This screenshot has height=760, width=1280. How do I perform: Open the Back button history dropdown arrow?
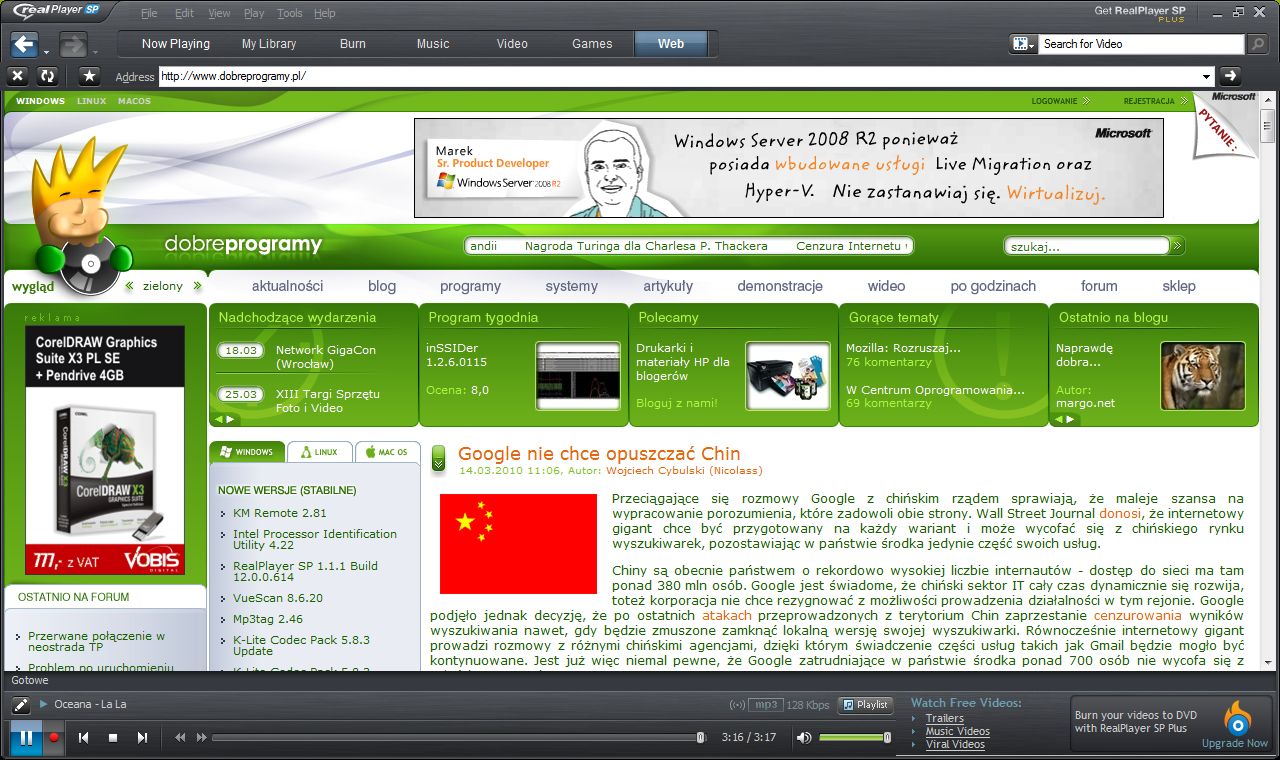tap(46, 51)
